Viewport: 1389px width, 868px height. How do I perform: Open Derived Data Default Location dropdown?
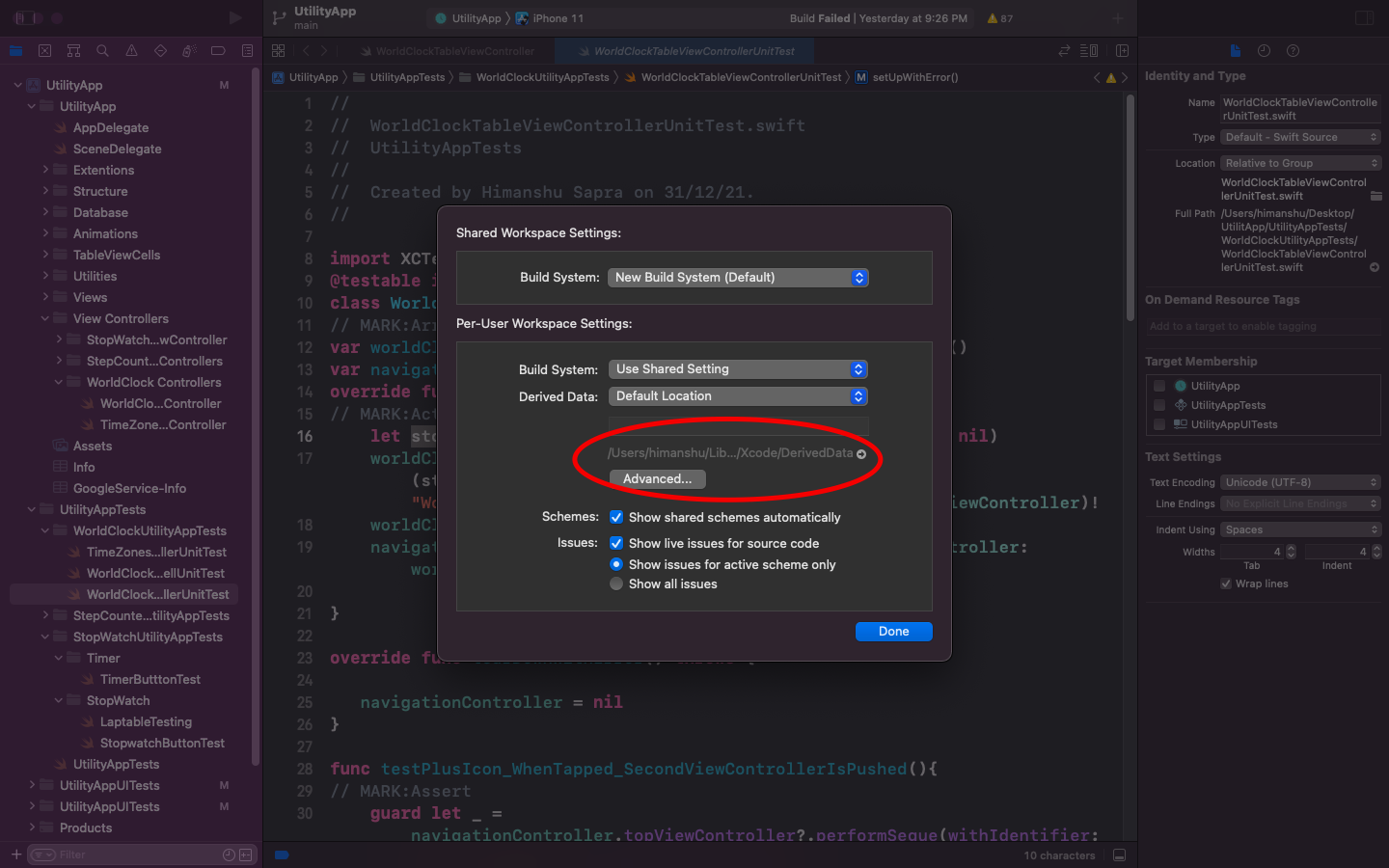738,396
